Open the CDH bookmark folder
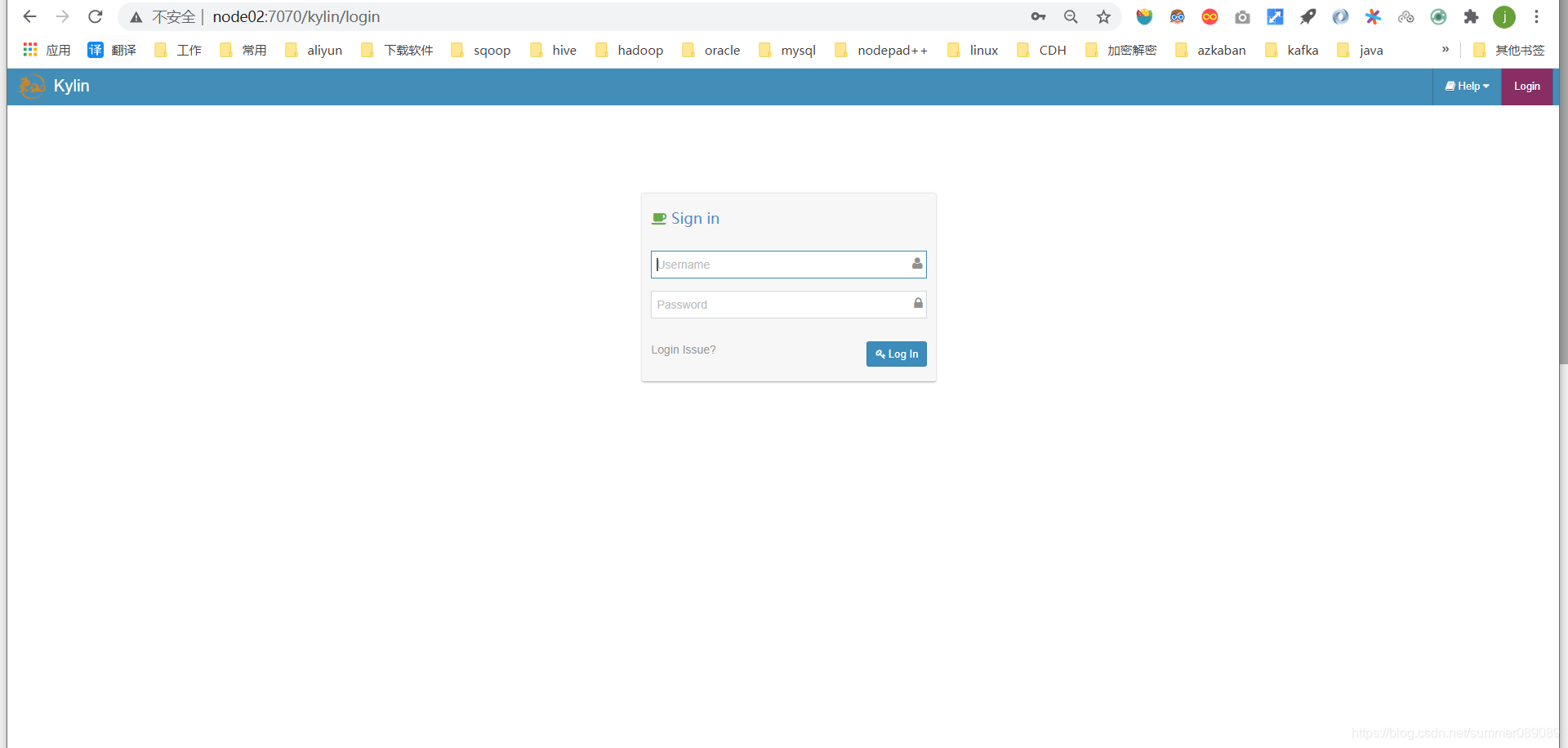Image resolution: width=1568 pixels, height=748 pixels. [x=1041, y=50]
